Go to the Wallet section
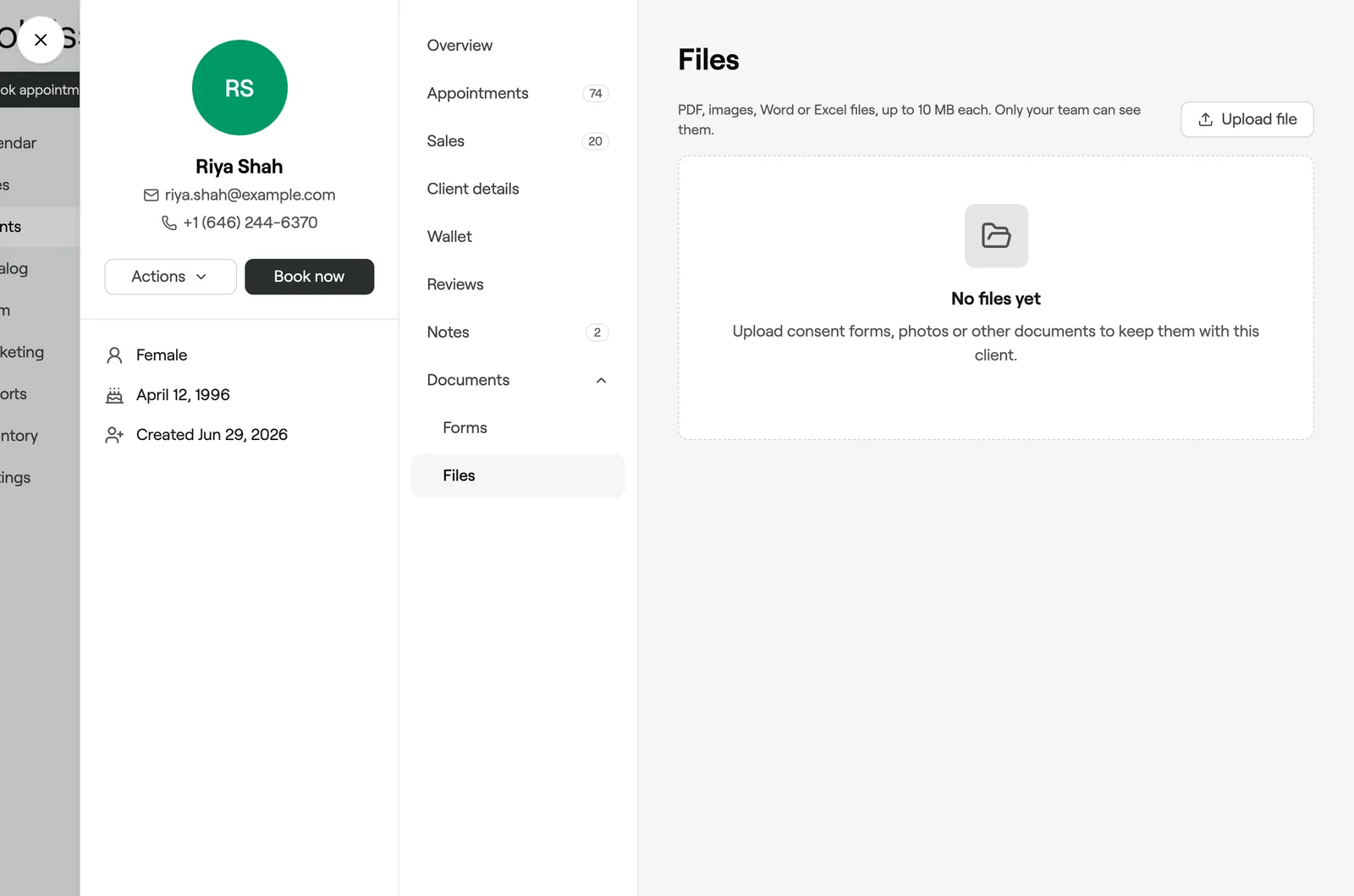Image resolution: width=1354 pixels, height=896 pixels. coord(518,237)
